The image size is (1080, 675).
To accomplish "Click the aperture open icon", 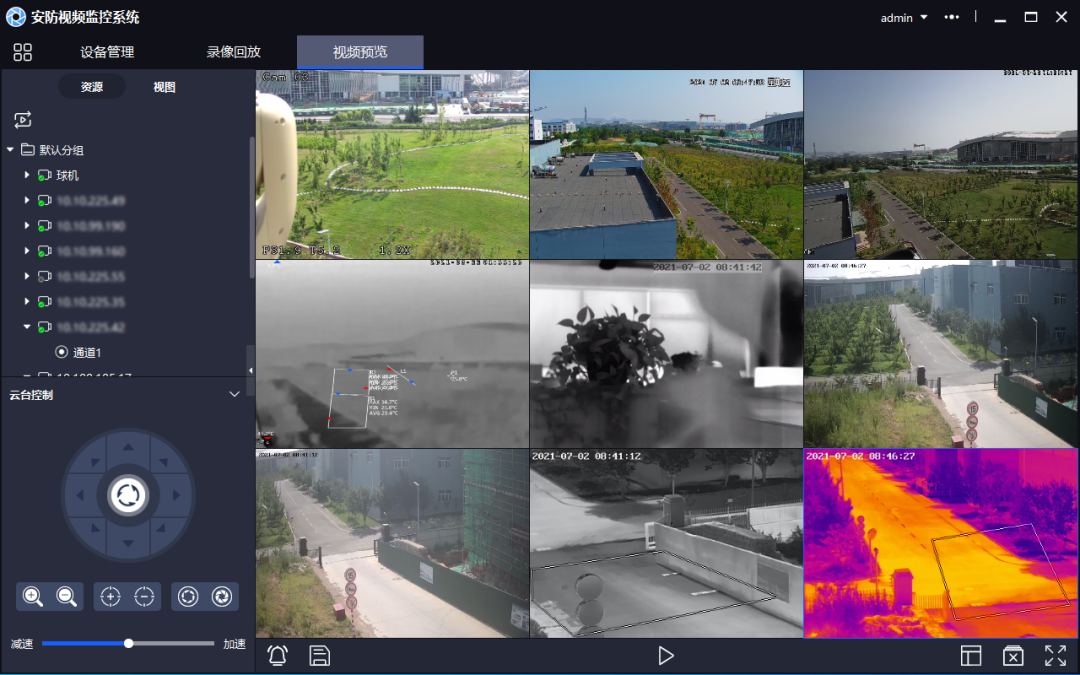I will pyautogui.click(x=188, y=596).
